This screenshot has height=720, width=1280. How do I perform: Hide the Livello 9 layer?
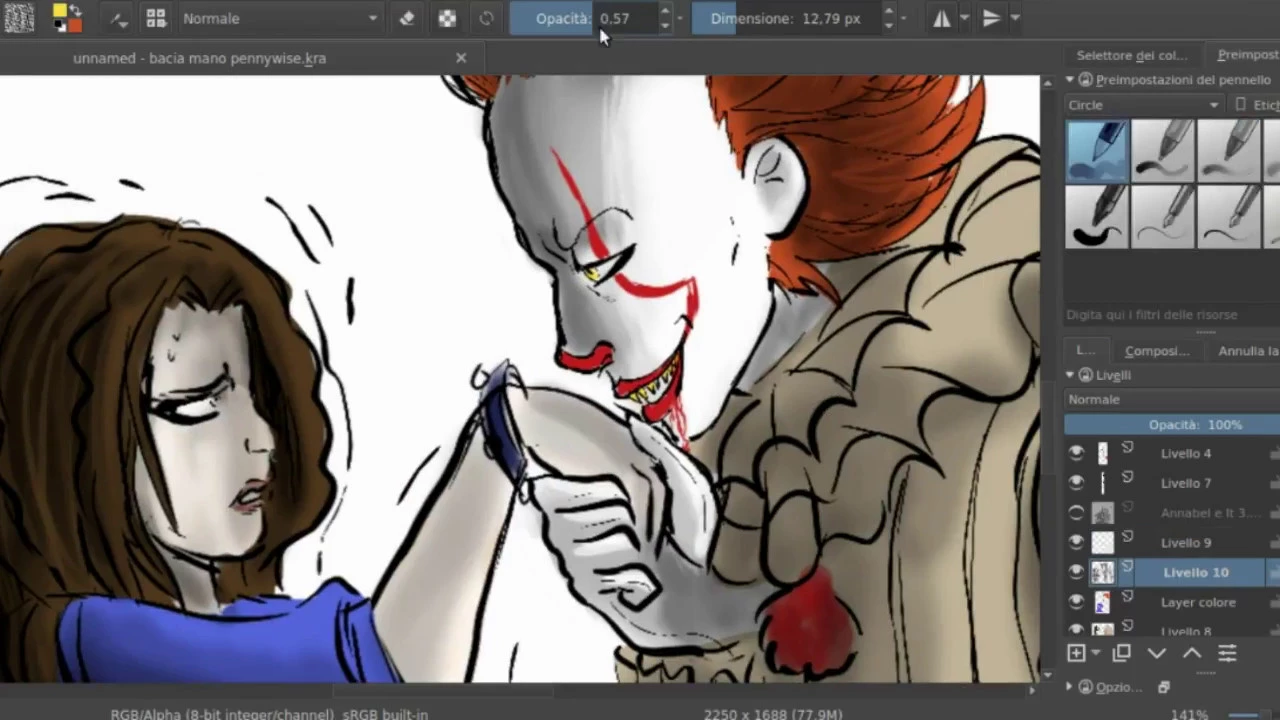click(x=1076, y=542)
